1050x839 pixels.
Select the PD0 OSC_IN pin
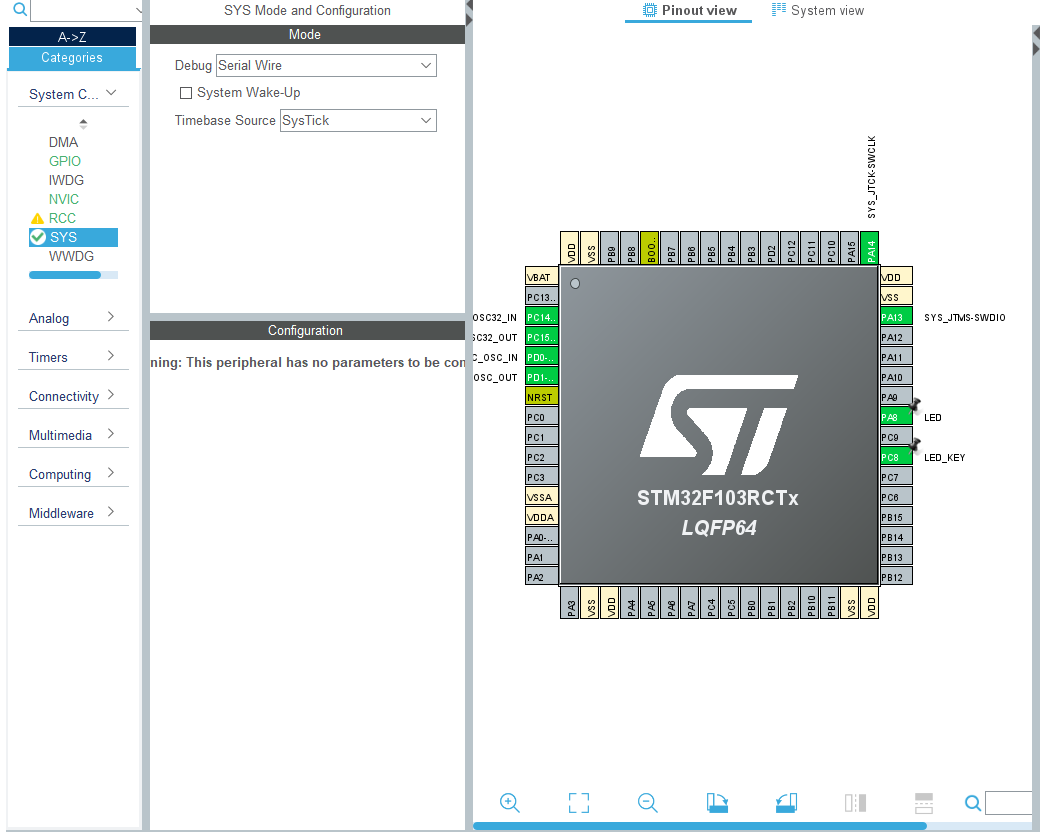tap(542, 358)
